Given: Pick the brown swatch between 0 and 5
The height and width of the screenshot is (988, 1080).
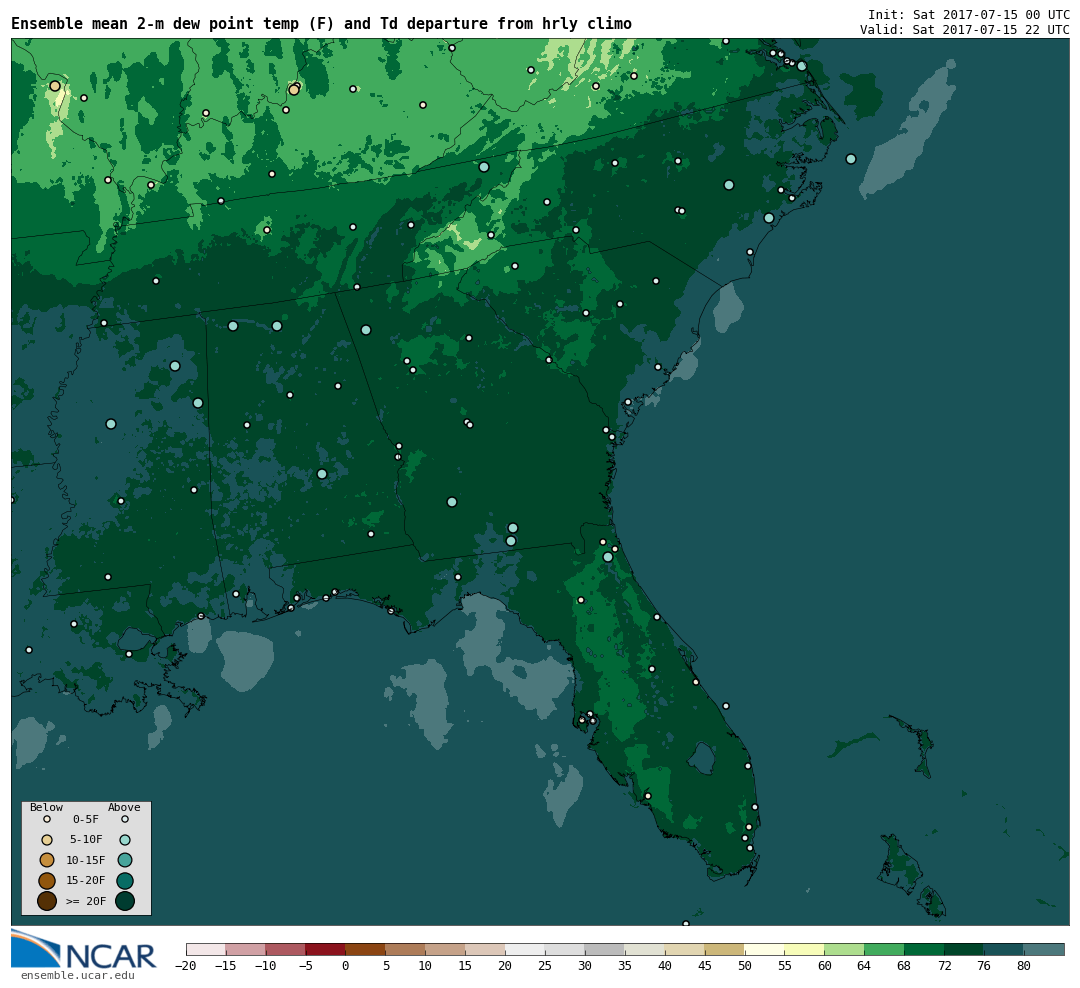Looking at the screenshot, I should tap(366, 949).
